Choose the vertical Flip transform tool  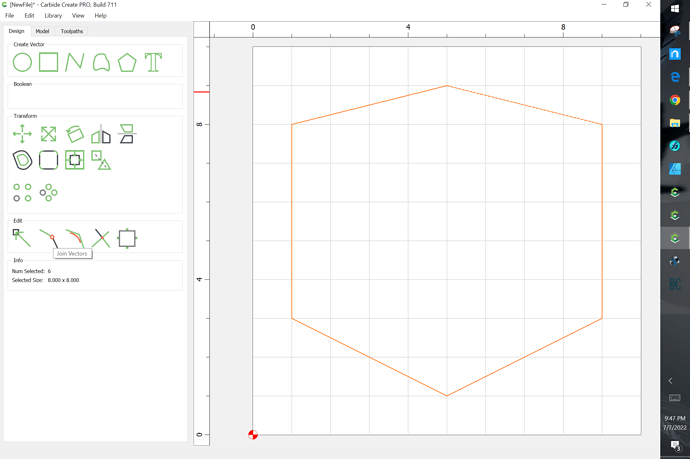click(x=127, y=134)
